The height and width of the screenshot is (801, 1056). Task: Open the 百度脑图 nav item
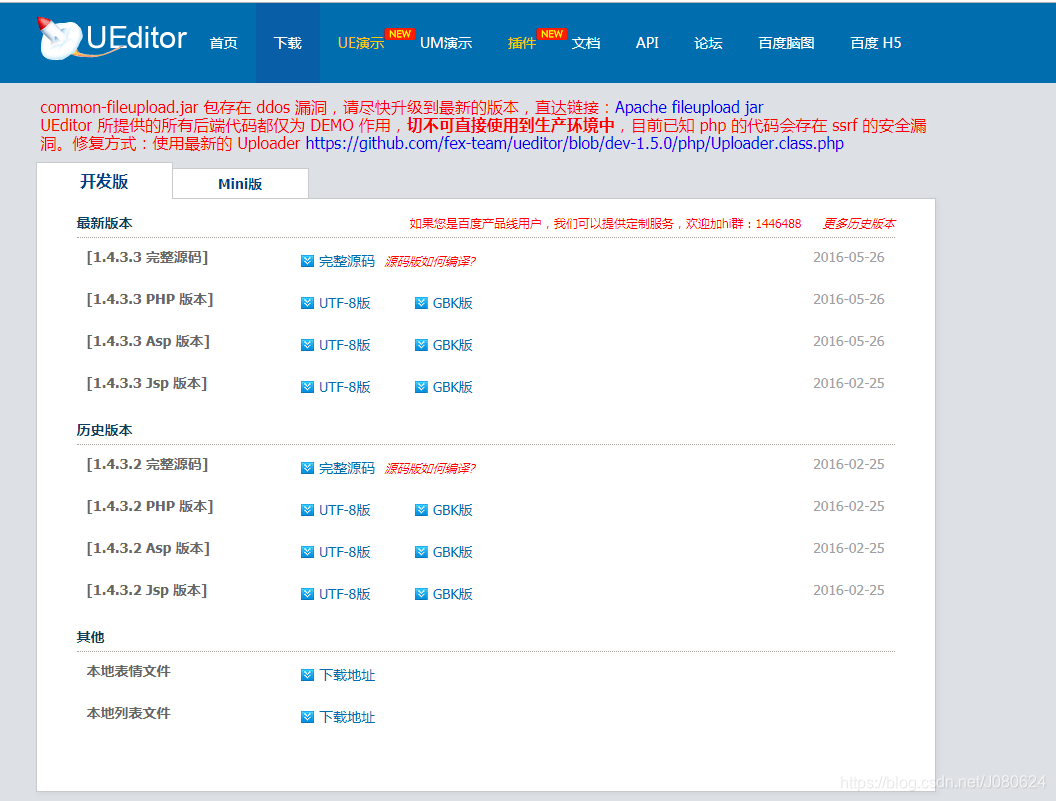pyautogui.click(x=787, y=43)
